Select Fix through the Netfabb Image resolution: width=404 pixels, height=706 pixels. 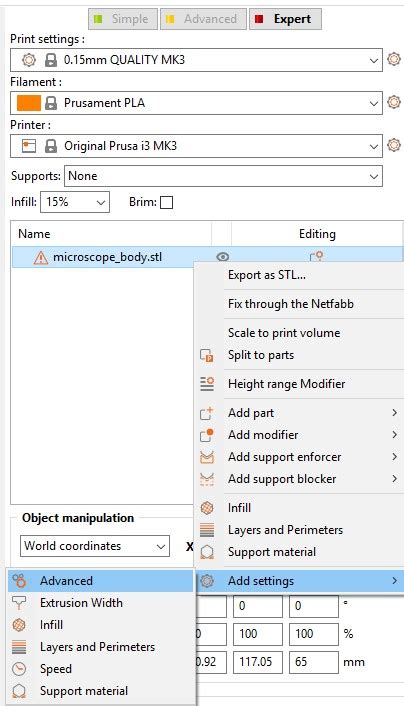coord(291,304)
